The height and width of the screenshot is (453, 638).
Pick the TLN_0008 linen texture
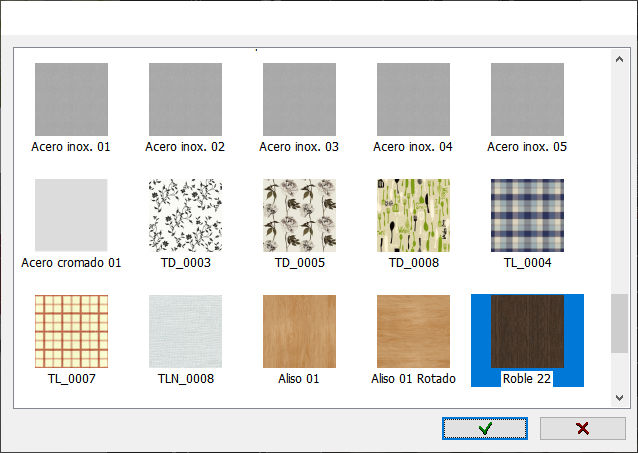point(185,331)
